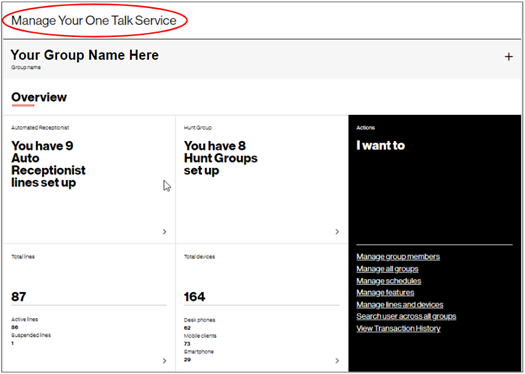Image resolution: width=525 pixels, height=374 pixels.
Task: Select Your Group Name Here header
Action: click(84, 55)
